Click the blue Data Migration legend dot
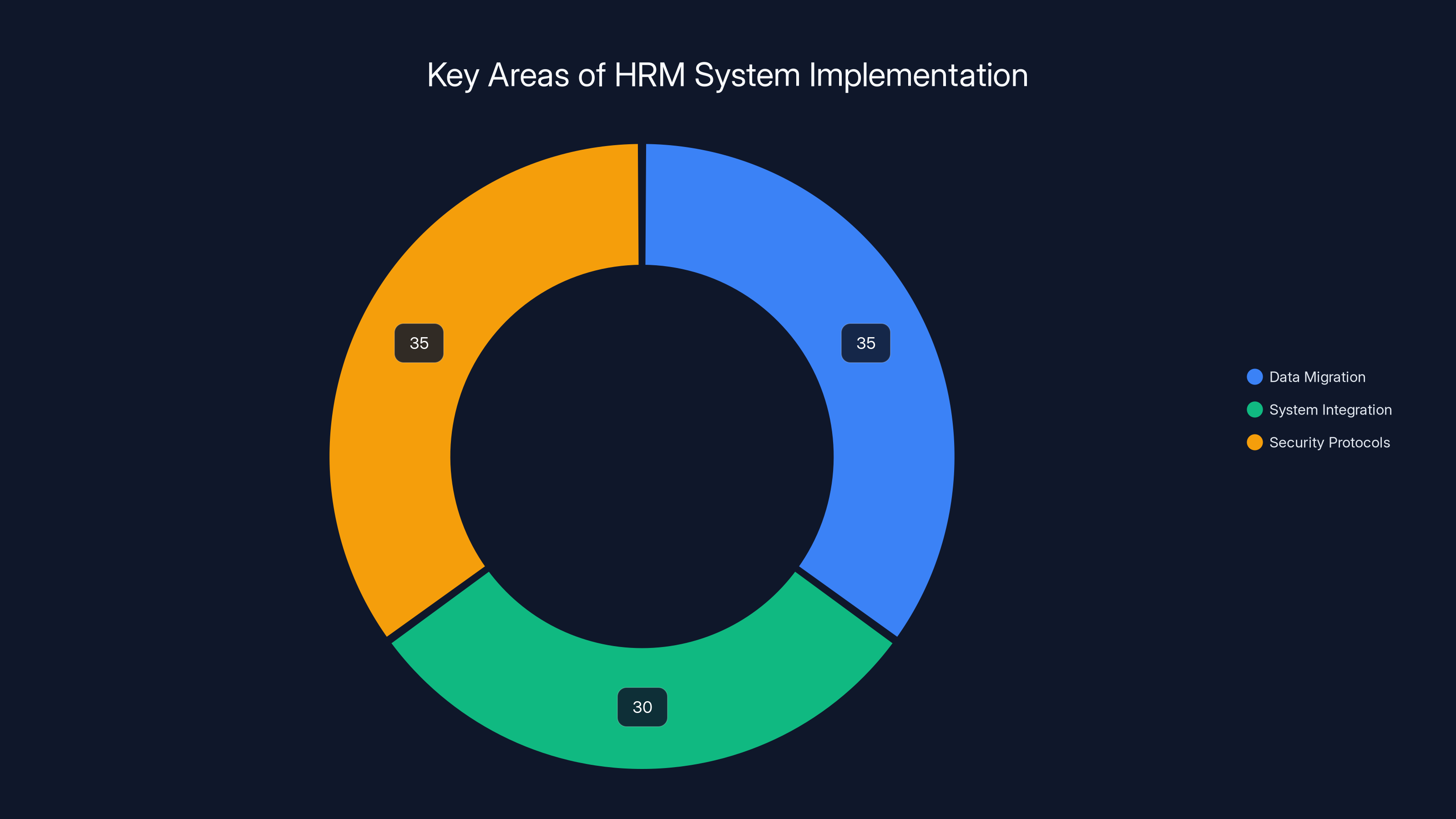The height and width of the screenshot is (819, 1456). [1254, 377]
